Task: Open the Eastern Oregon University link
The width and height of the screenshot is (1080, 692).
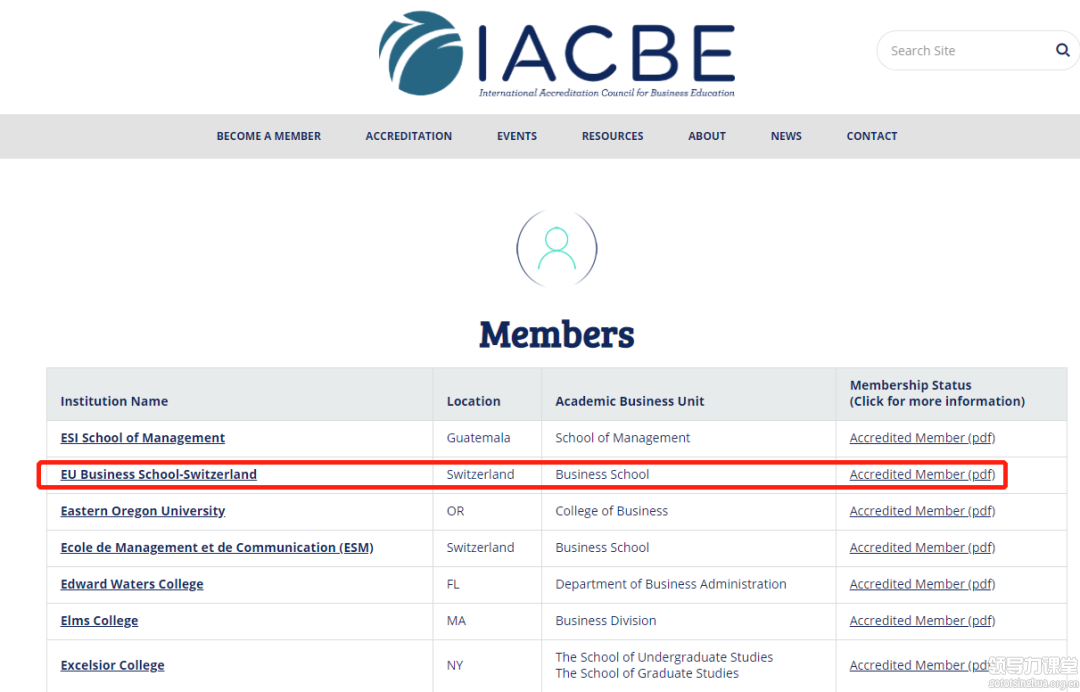Action: [143, 511]
